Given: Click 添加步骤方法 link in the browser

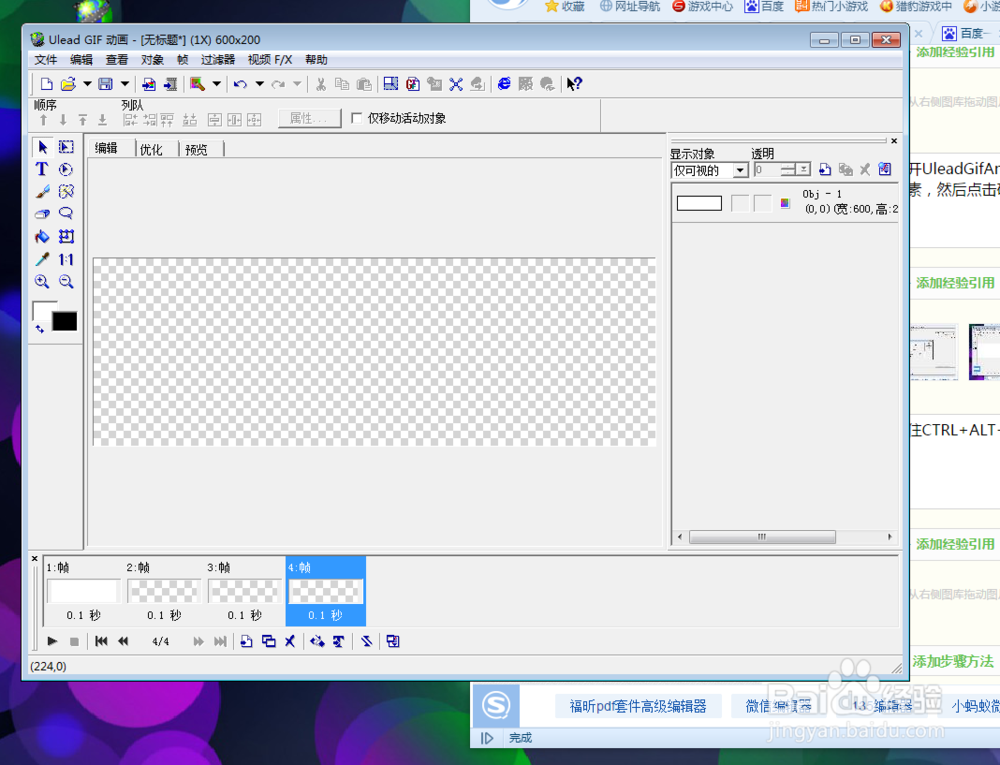Looking at the screenshot, I should (953, 662).
